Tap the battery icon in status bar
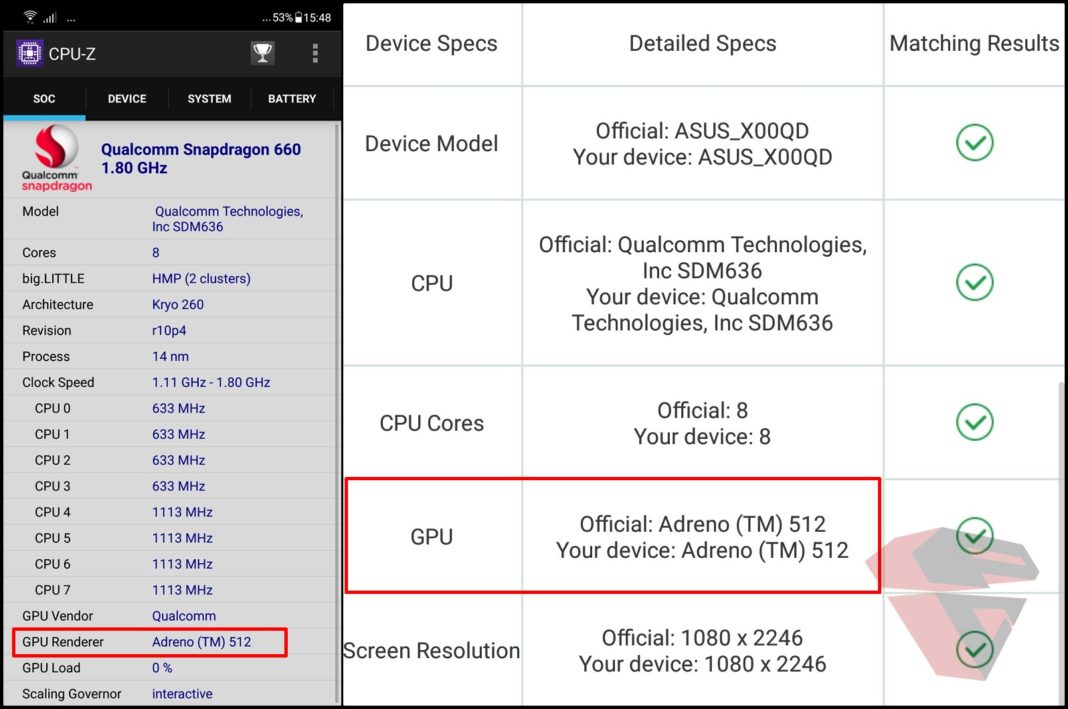The image size is (1068, 709). click(298, 18)
